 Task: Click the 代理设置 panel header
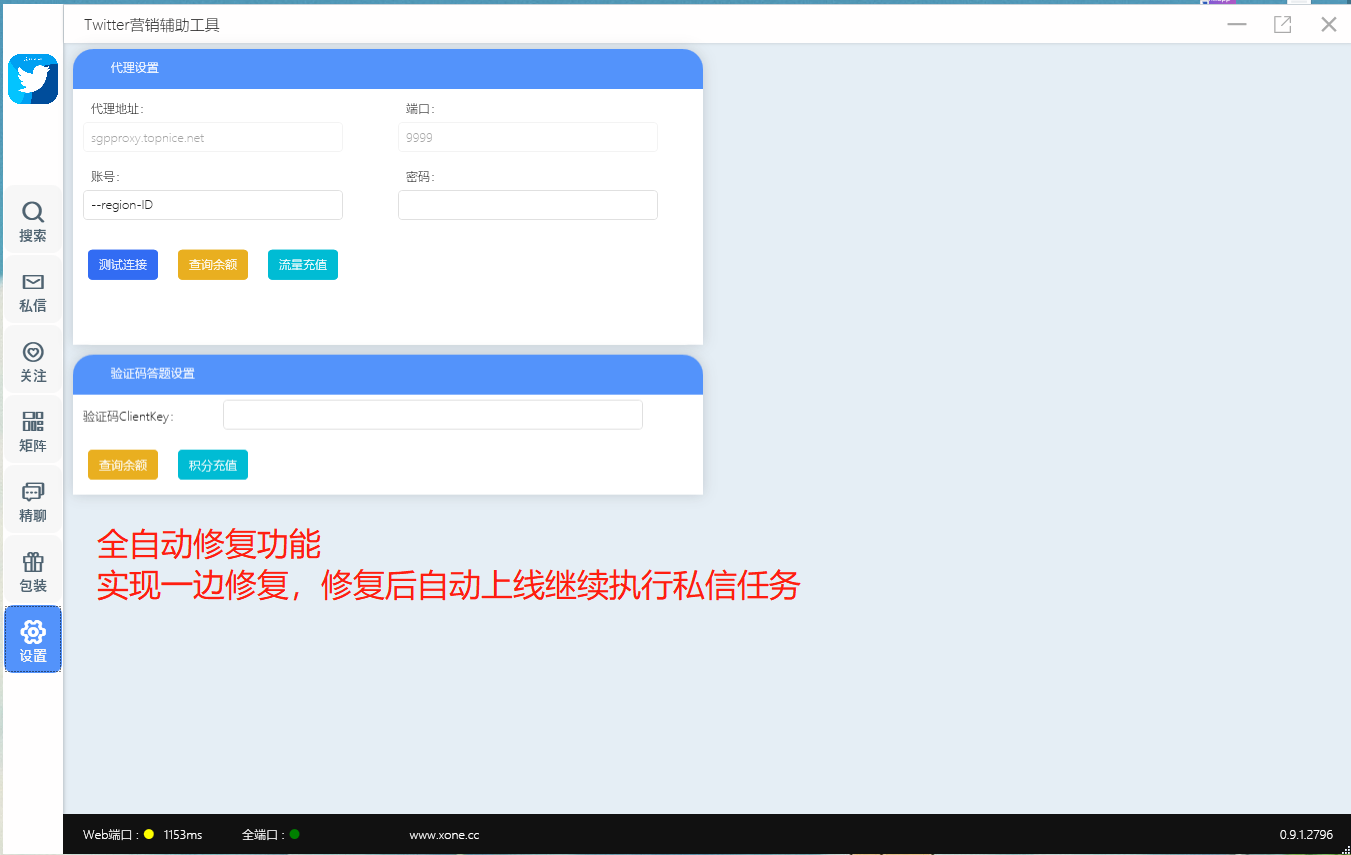388,69
